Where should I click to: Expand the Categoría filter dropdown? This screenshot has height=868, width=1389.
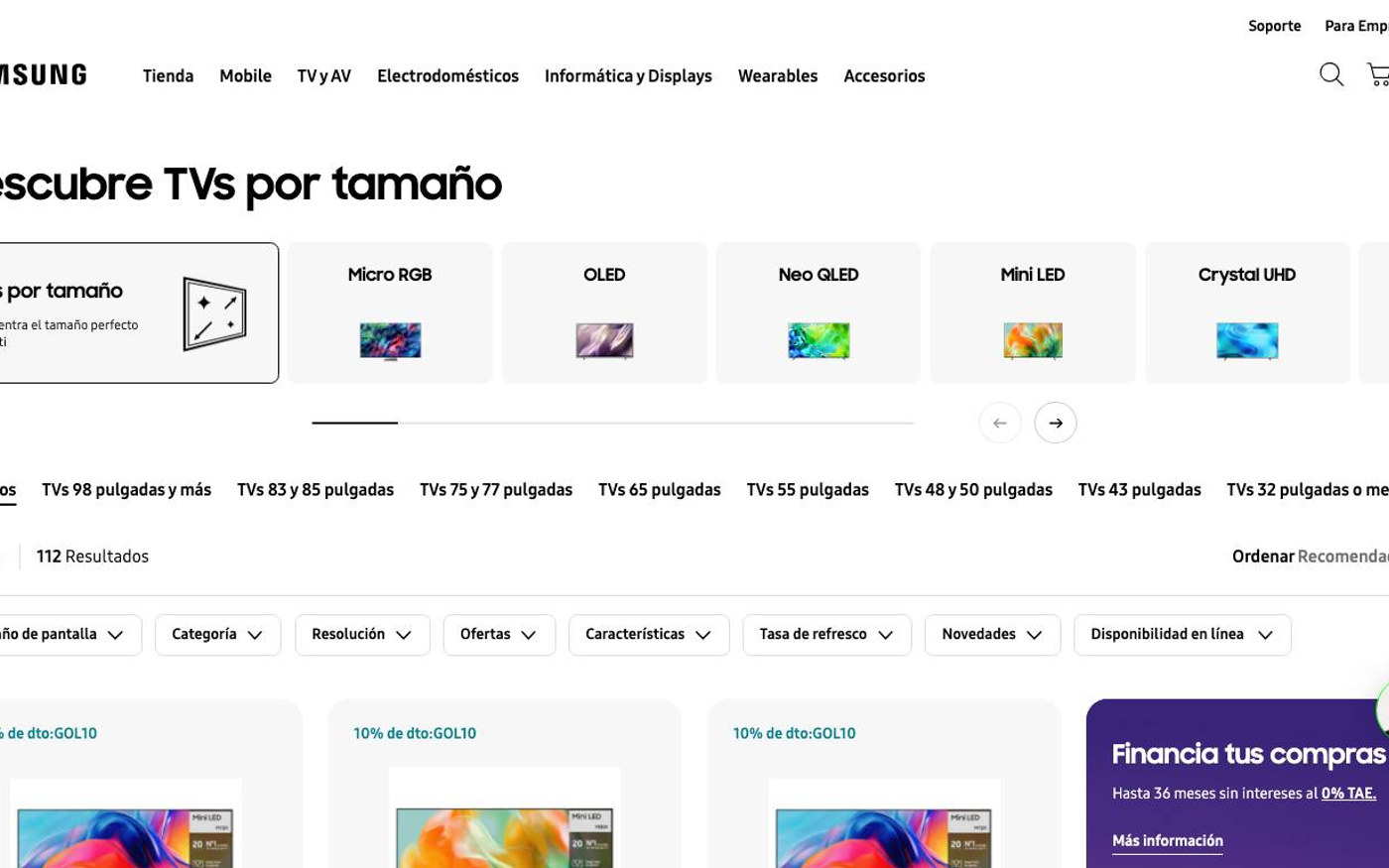click(218, 635)
